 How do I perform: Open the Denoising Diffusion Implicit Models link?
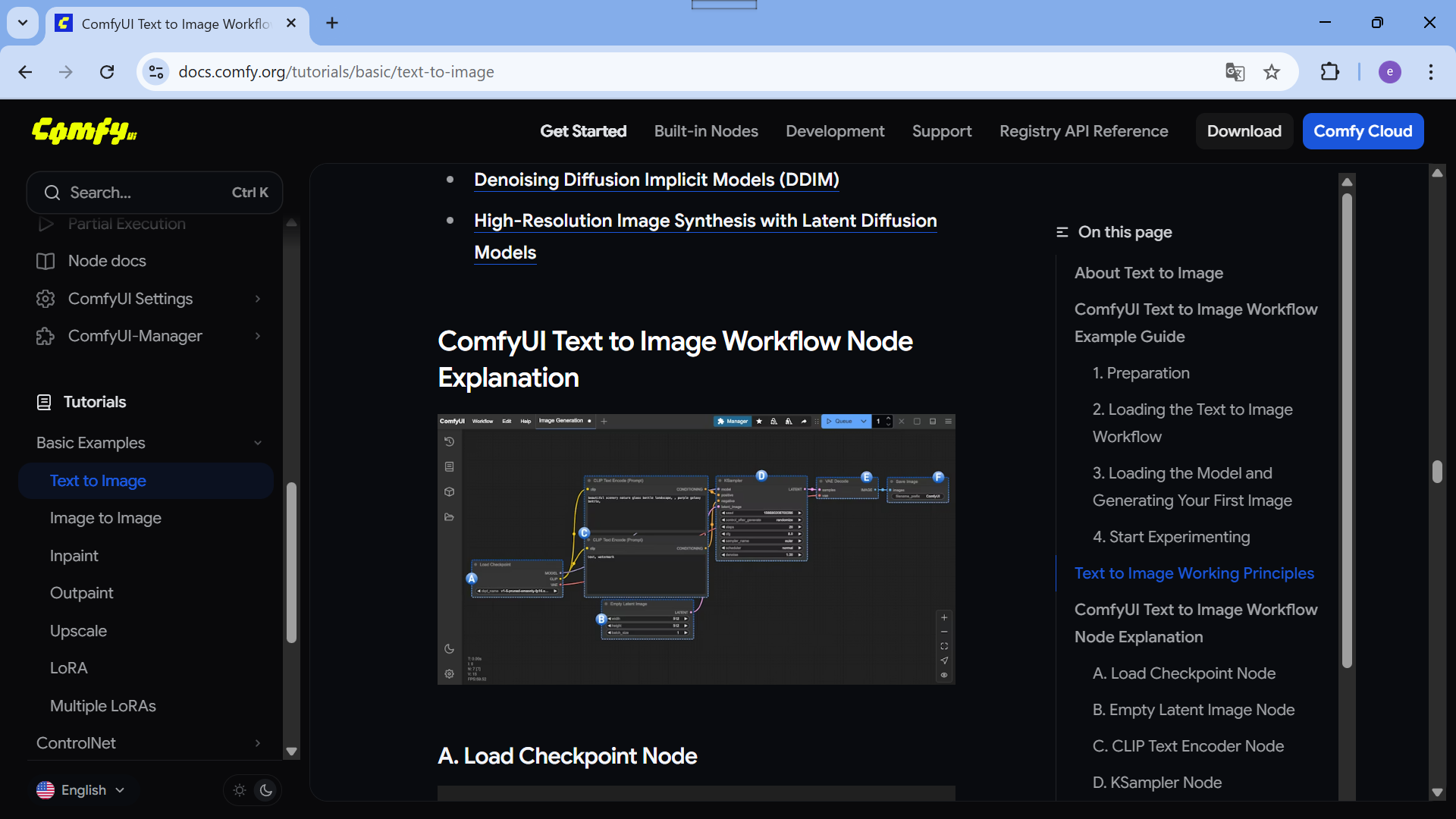(656, 180)
